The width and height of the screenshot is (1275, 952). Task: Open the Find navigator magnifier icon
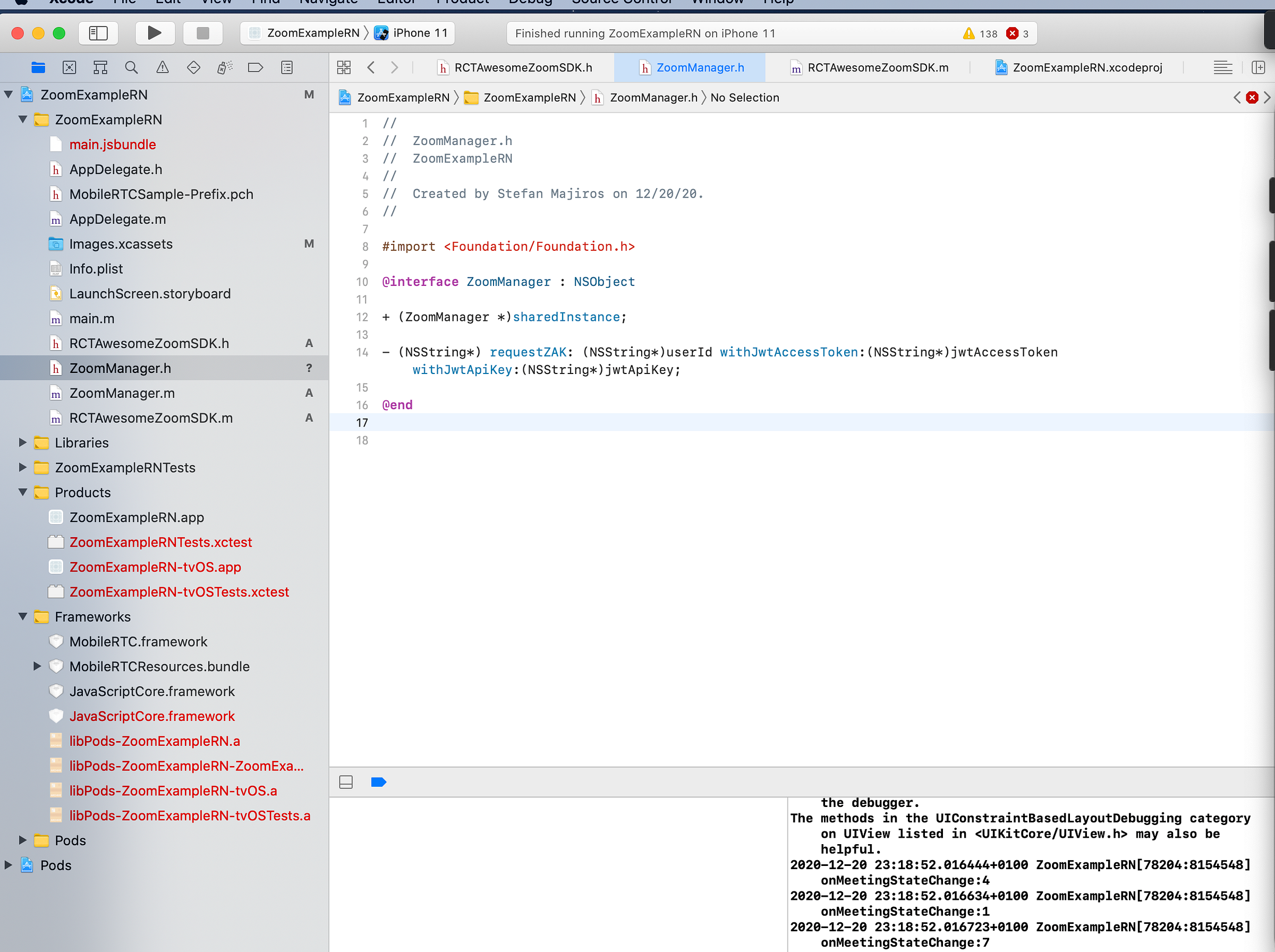[131, 67]
